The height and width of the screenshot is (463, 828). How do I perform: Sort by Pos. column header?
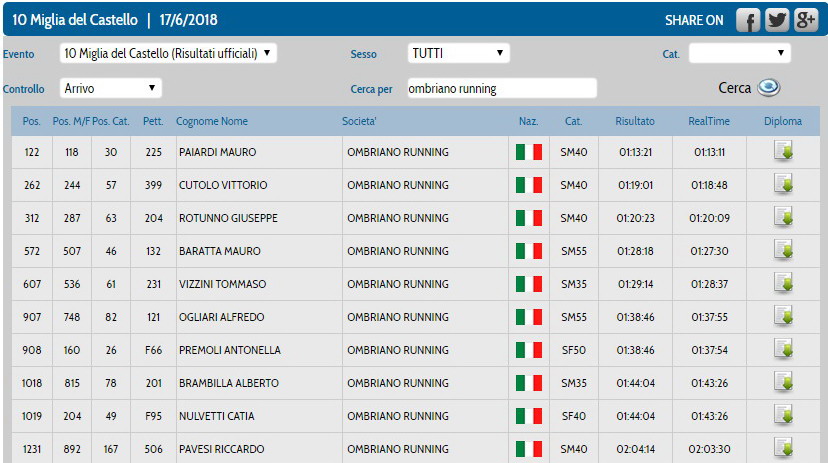32,122
